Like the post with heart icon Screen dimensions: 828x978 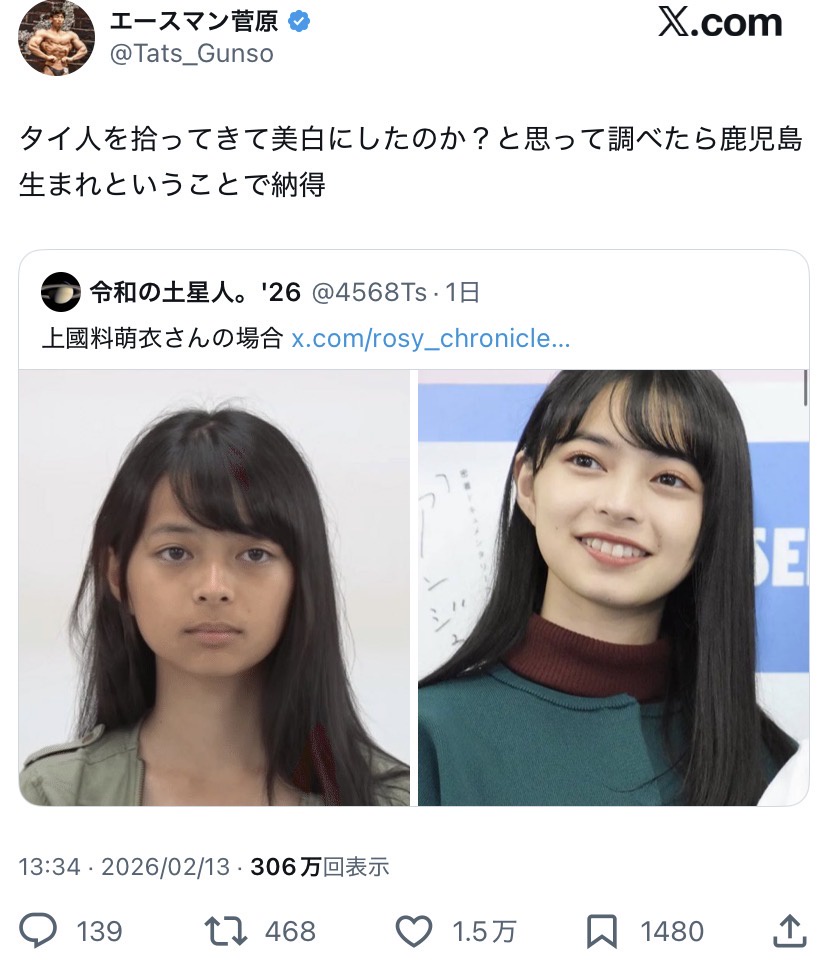click(x=414, y=931)
